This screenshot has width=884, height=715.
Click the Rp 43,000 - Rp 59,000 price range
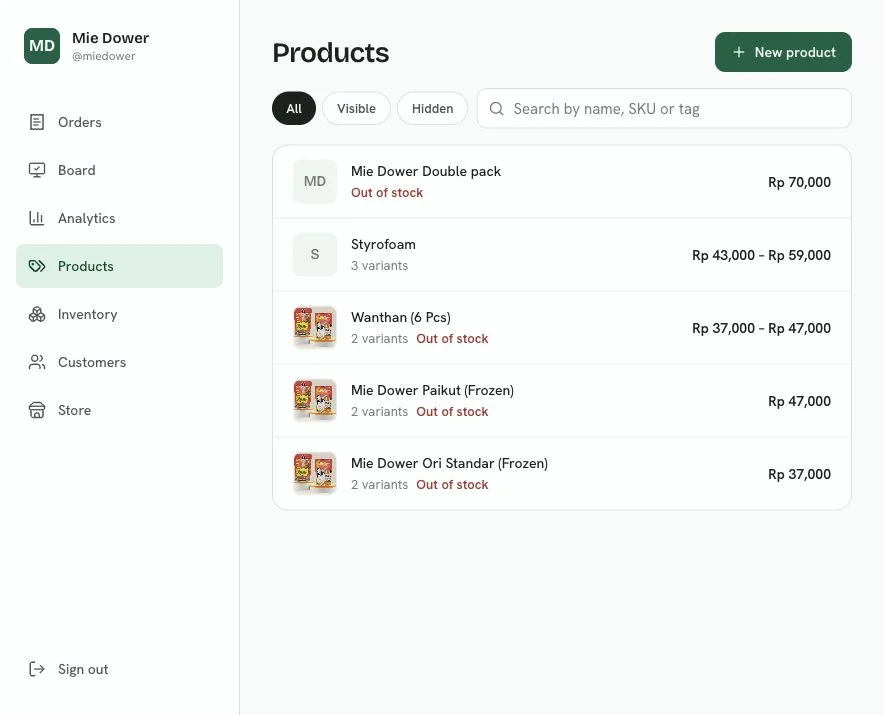(761, 255)
